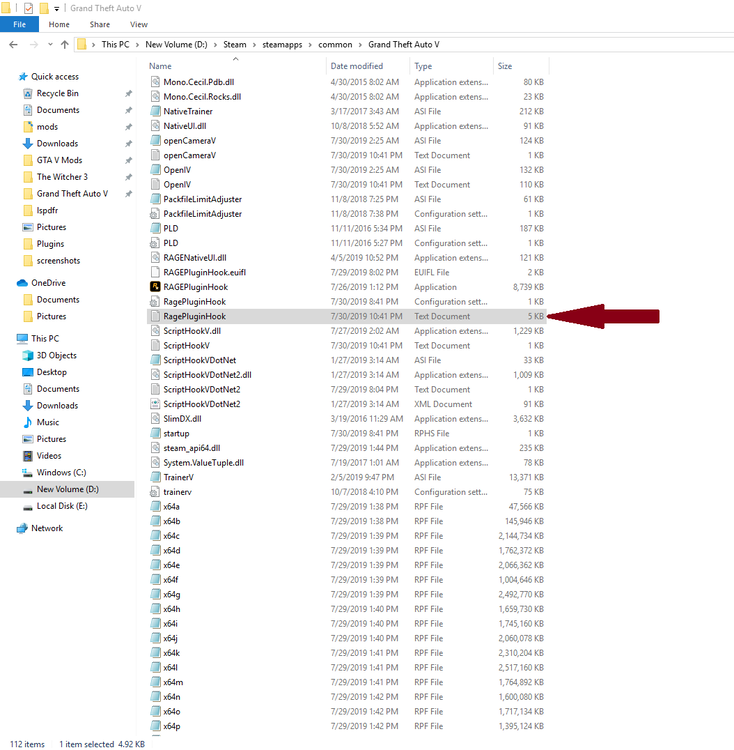Open the mods folder in Quick access
Image resolution: width=734 pixels, height=750 pixels.
pyautogui.click(x=47, y=127)
